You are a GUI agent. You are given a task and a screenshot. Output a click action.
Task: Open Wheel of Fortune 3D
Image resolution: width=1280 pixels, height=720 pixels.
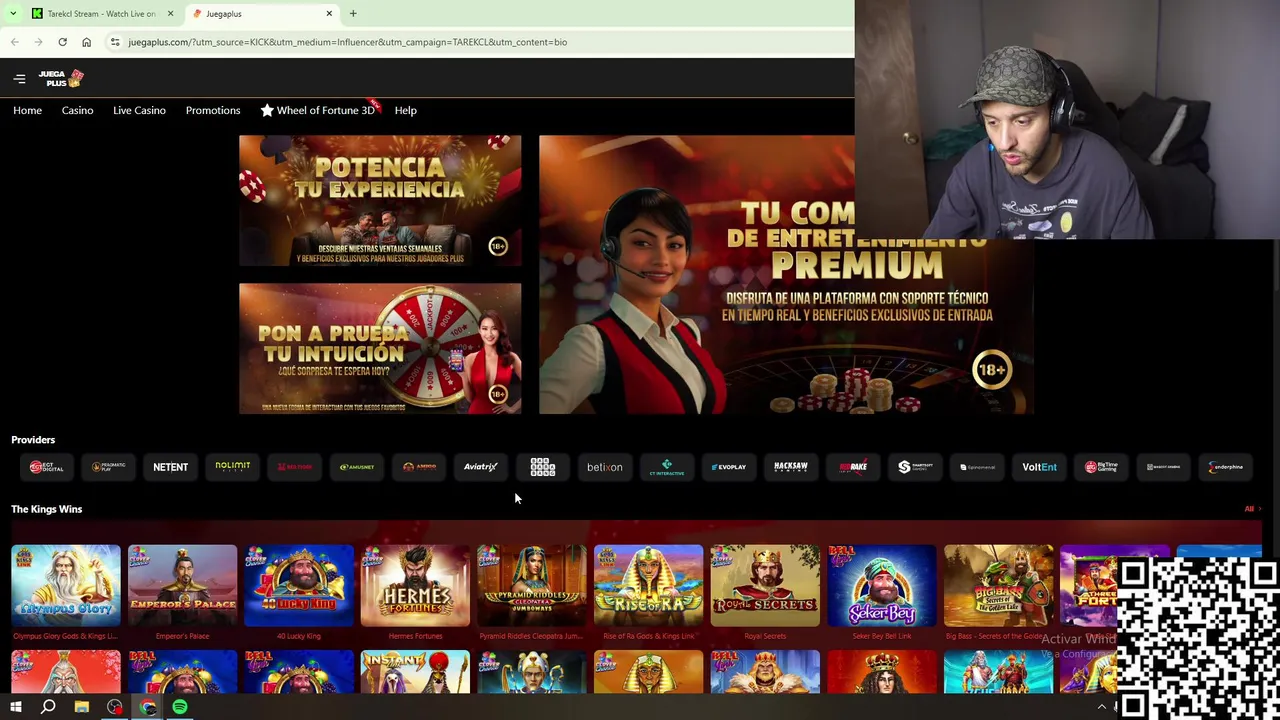[x=317, y=110]
